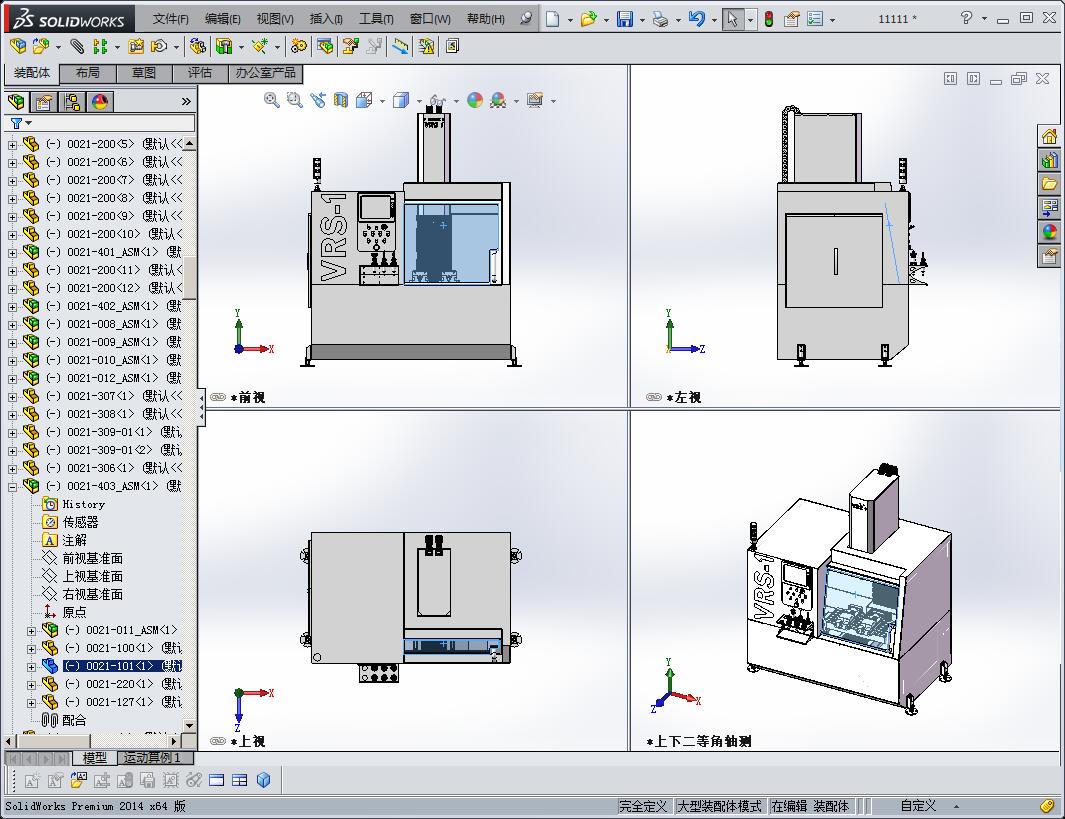Viewport: 1065px width, 819px height.
Task: Click the feature tree filter input field
Action: [x=110, y=123]
